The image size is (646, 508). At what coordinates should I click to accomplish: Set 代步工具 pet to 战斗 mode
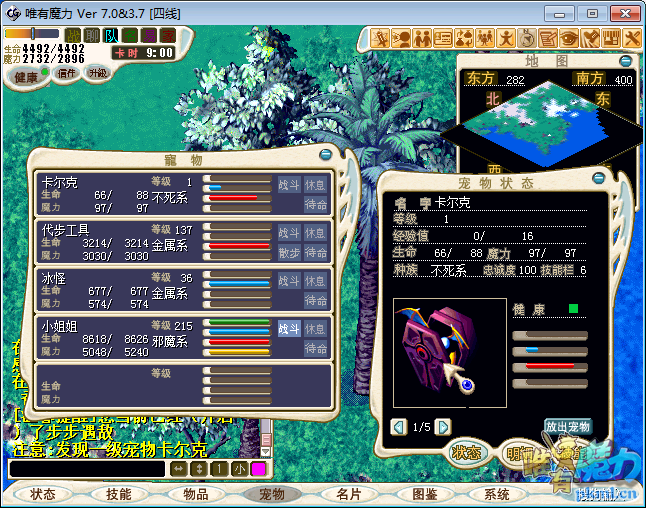point(289,233)
